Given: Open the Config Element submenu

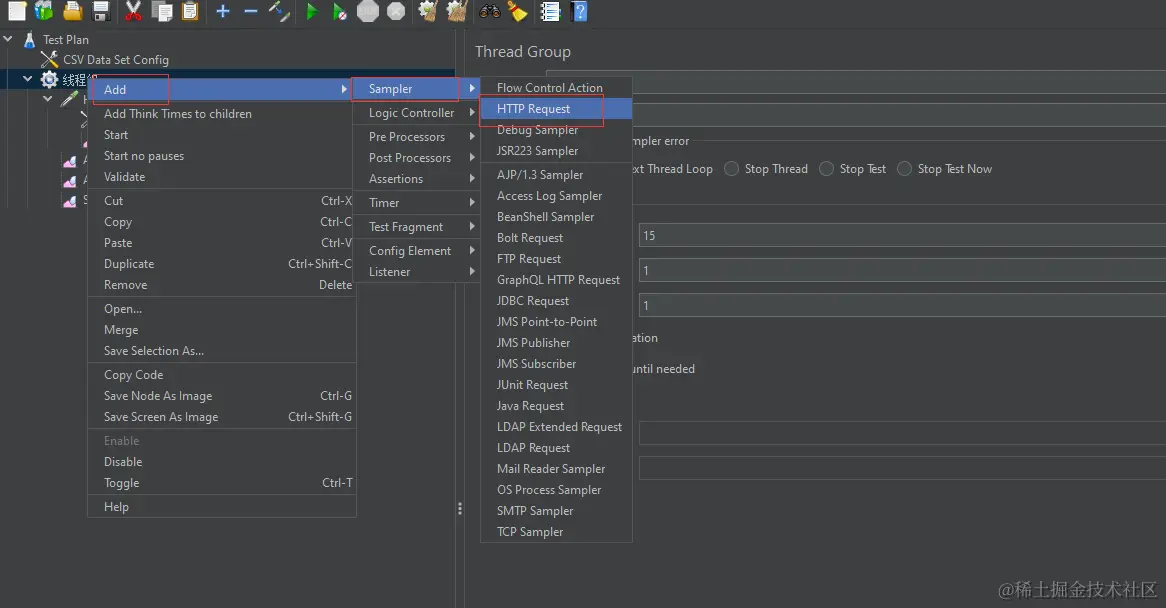Looking at the screenshot, I should coord(416,250).
